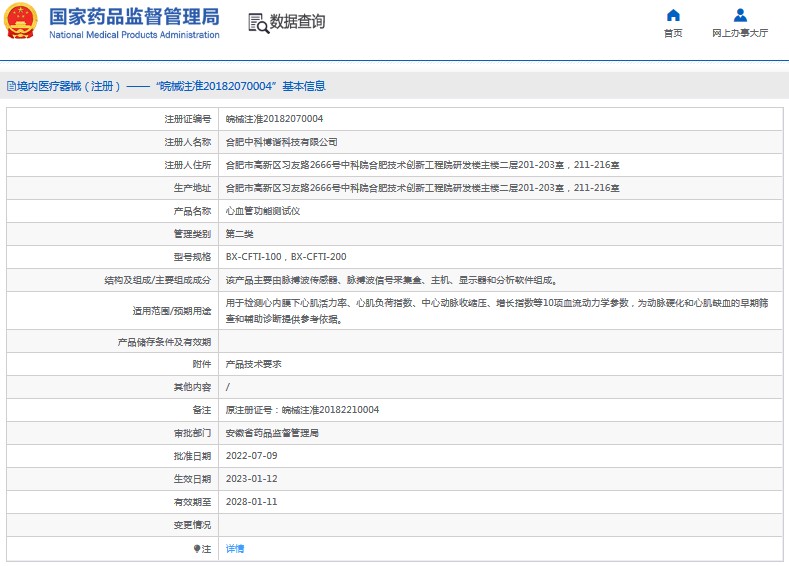
Task: Click the product name 心血管功能测试仪
Action: click(x=262, y=211)
